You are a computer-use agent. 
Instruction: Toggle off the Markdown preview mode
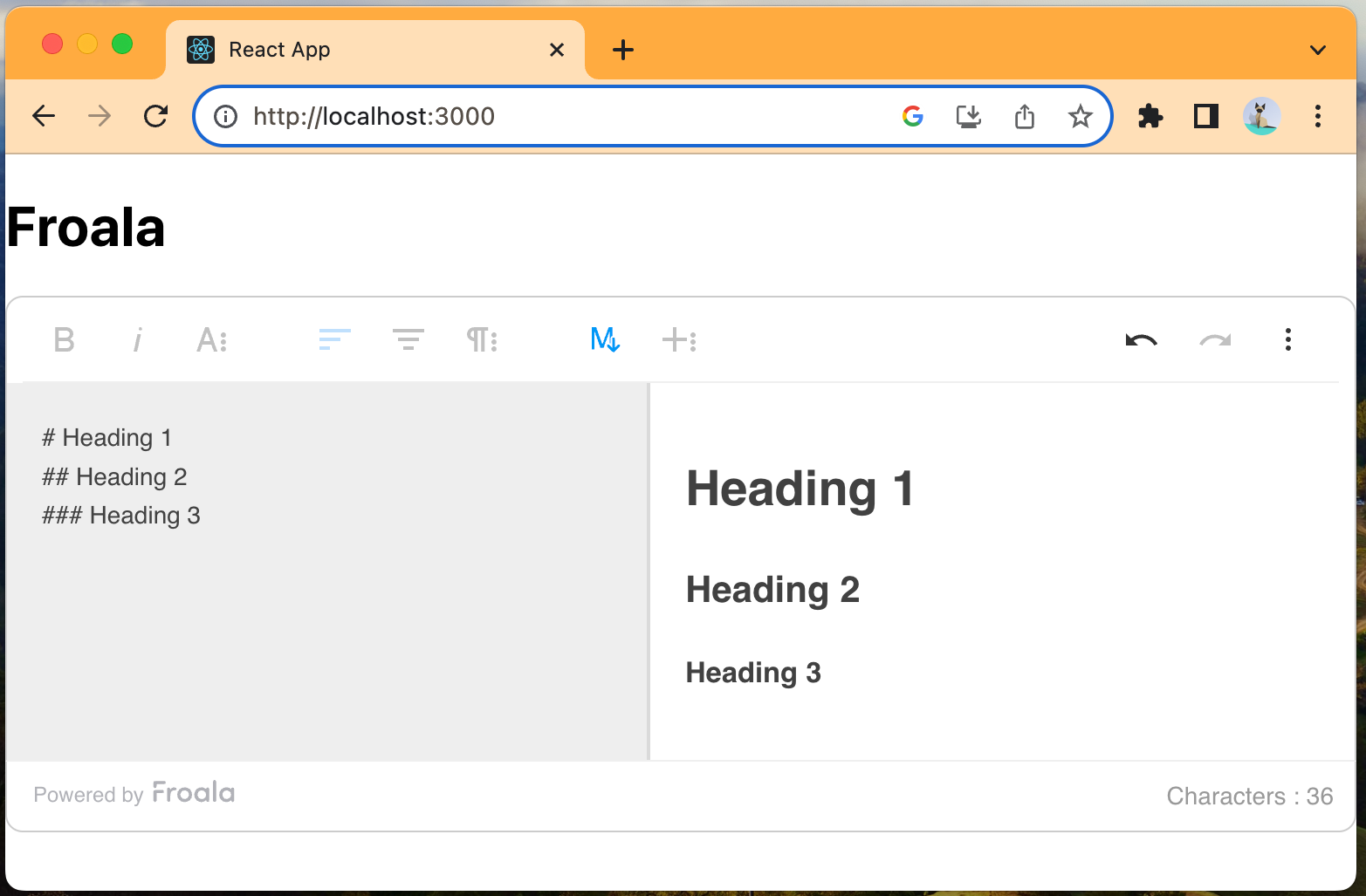pos(603,340)
